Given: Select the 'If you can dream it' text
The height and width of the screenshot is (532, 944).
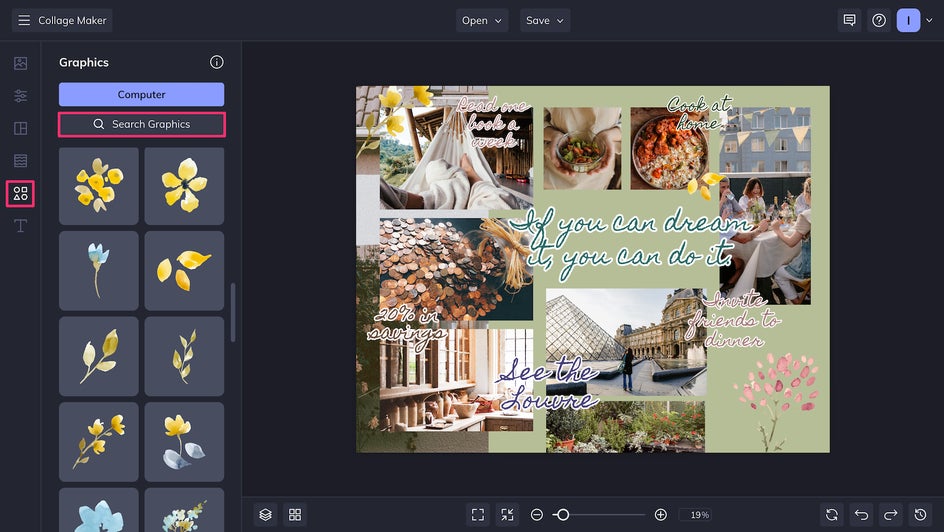Looking at the screenshot, I should (x=629, y=243).
